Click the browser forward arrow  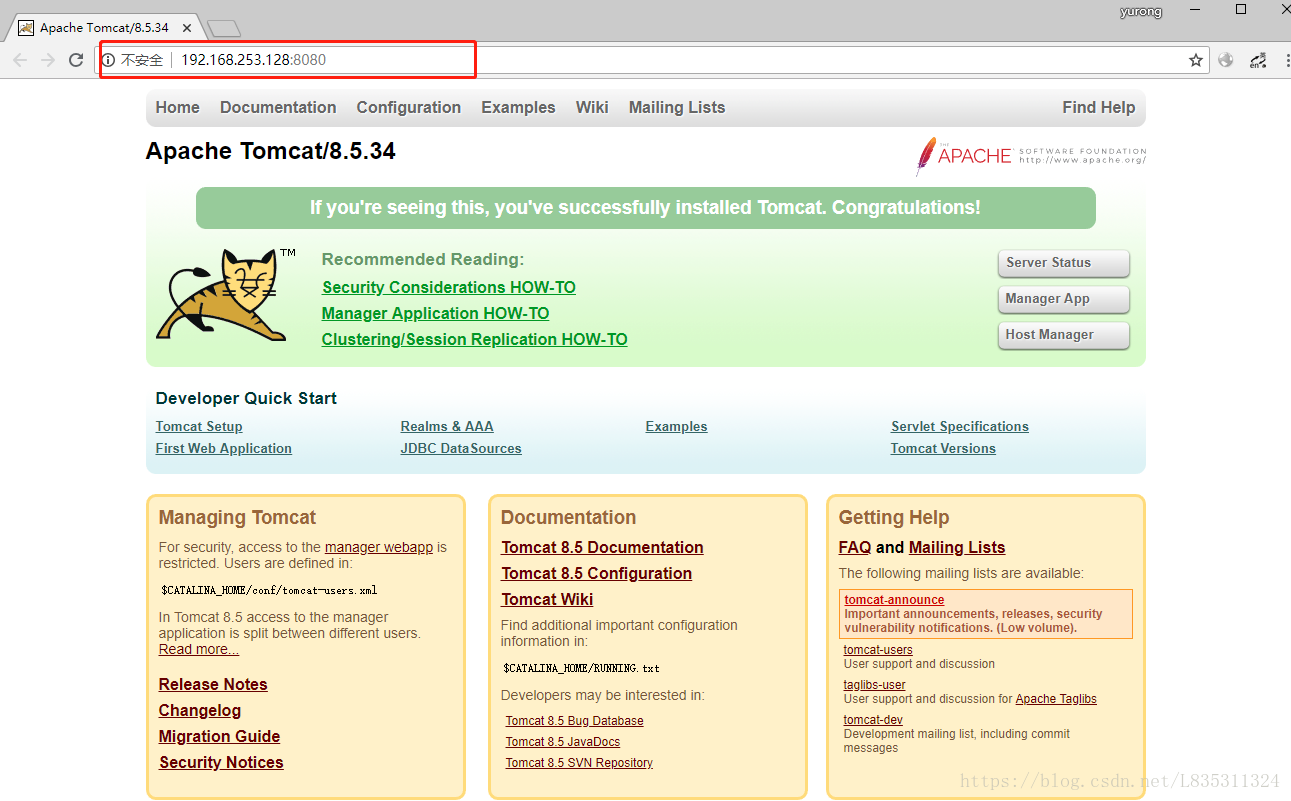coord(47,60)
